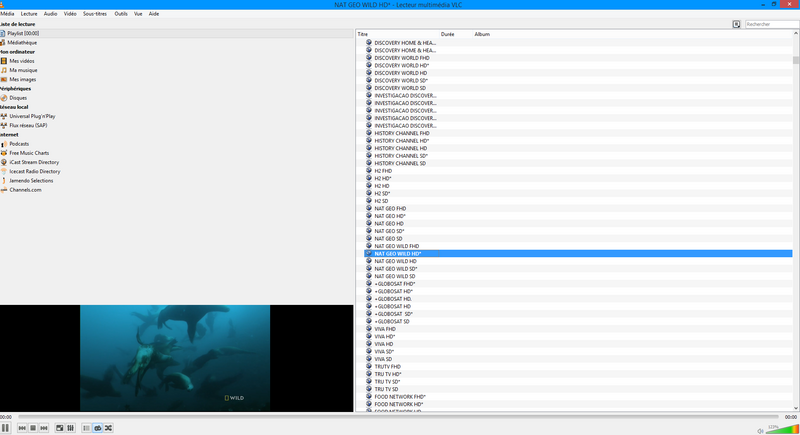Select HISTORY CHANNEL SD entry
Image resolution: width=800 pixels, height=435 pixels.
[400, 163]
